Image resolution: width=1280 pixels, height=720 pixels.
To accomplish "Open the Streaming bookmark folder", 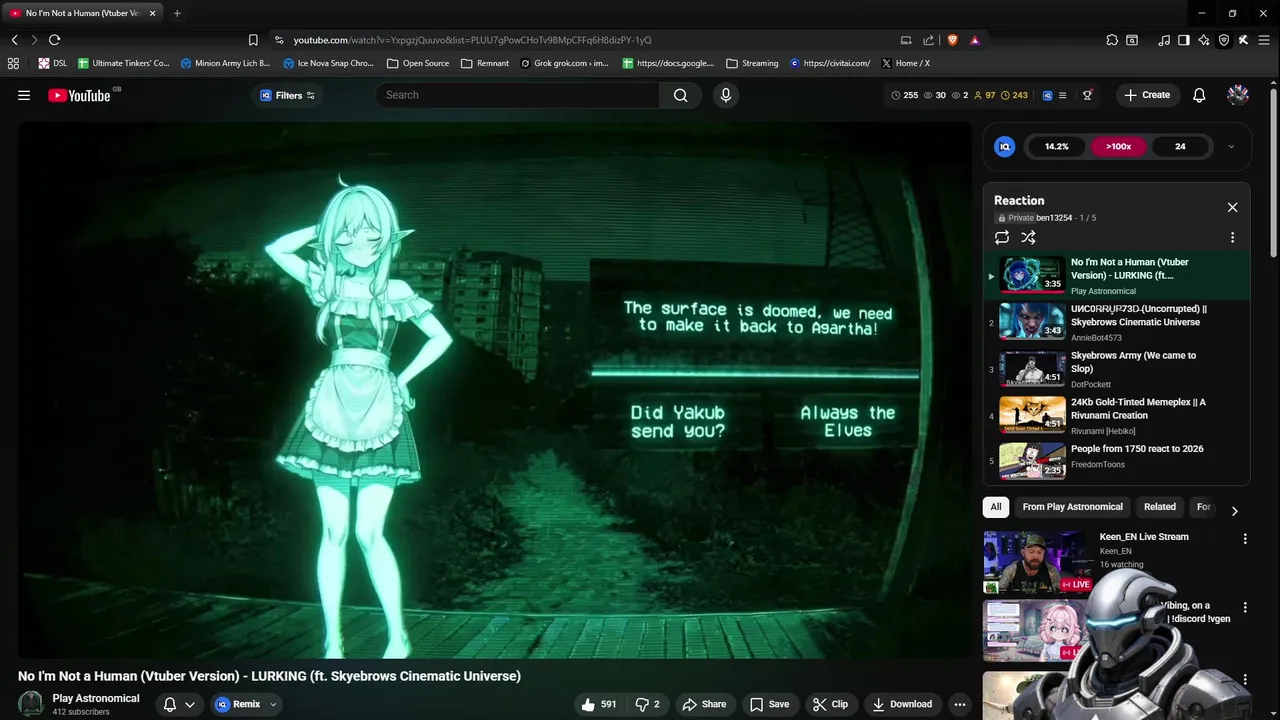I will [x=752, y=63].
